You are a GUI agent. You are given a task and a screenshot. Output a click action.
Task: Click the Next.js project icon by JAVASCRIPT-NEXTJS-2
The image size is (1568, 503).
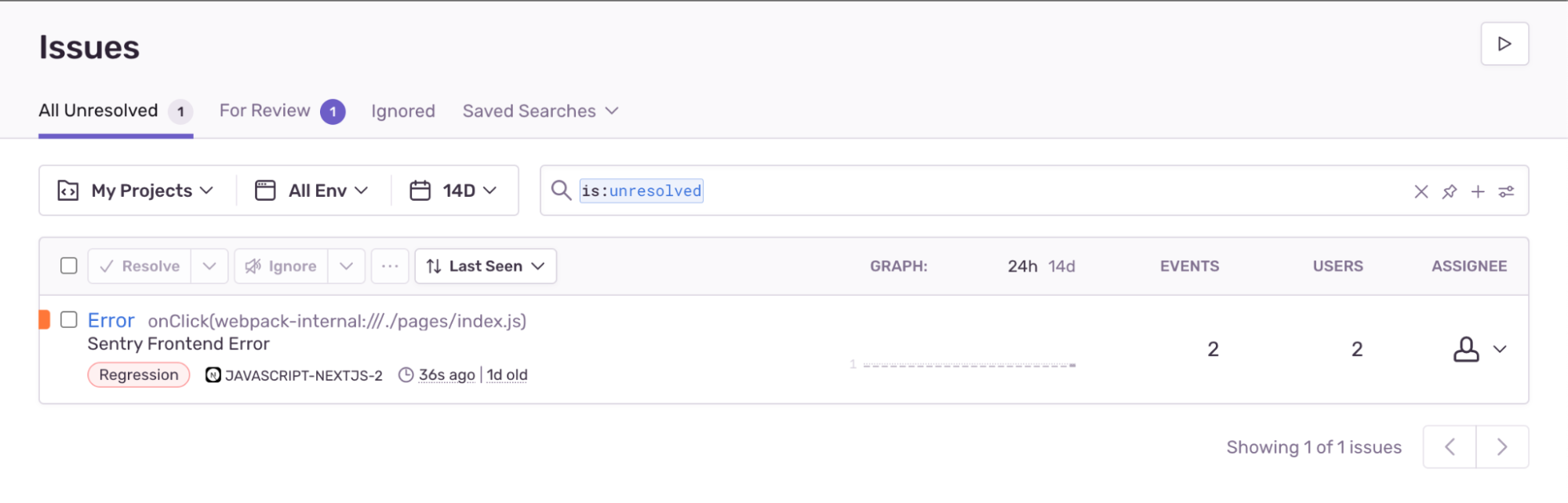pyautogui.click(x=213, y=375)
